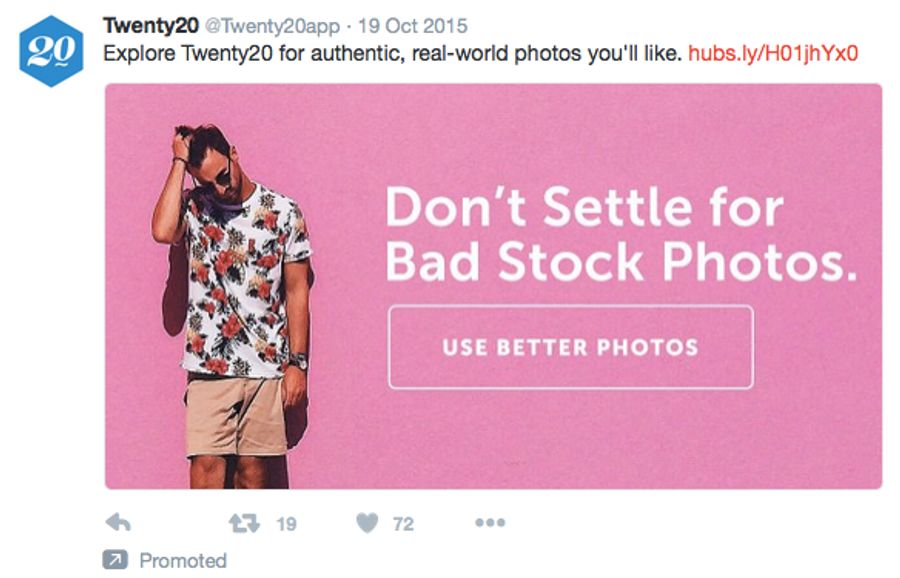Retweet the Twenty20 promoted tweet

243,523
